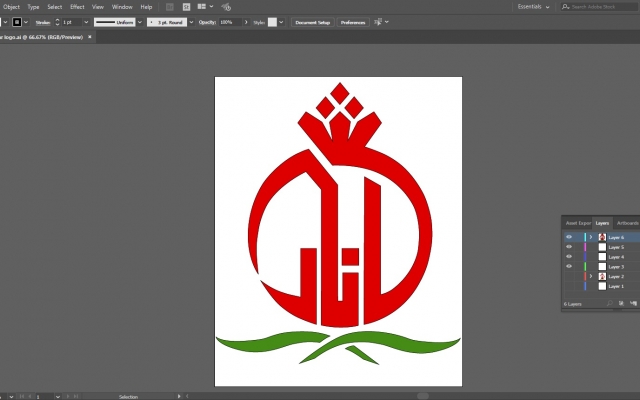Click the Opacity label link
The height and width of the screenshot is (400, 640).
[207, 22]
